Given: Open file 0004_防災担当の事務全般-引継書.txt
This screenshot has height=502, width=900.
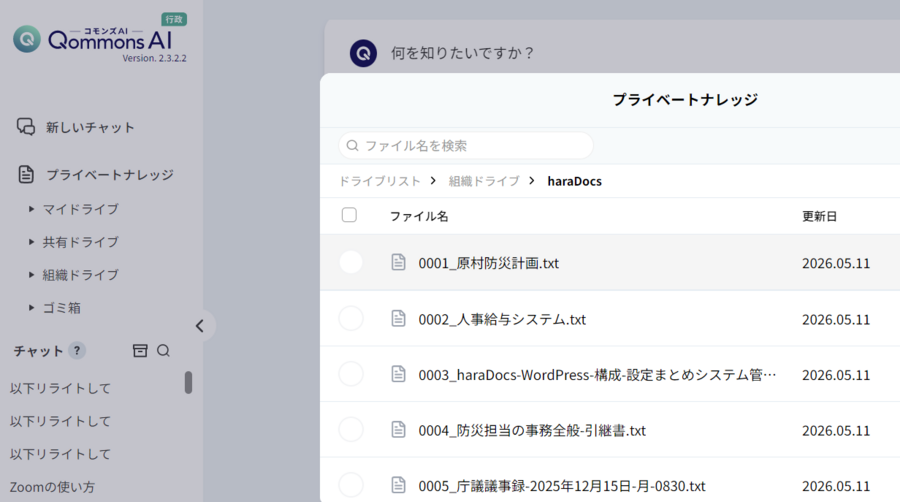Looking at the screenshot, I should point(532,431).
